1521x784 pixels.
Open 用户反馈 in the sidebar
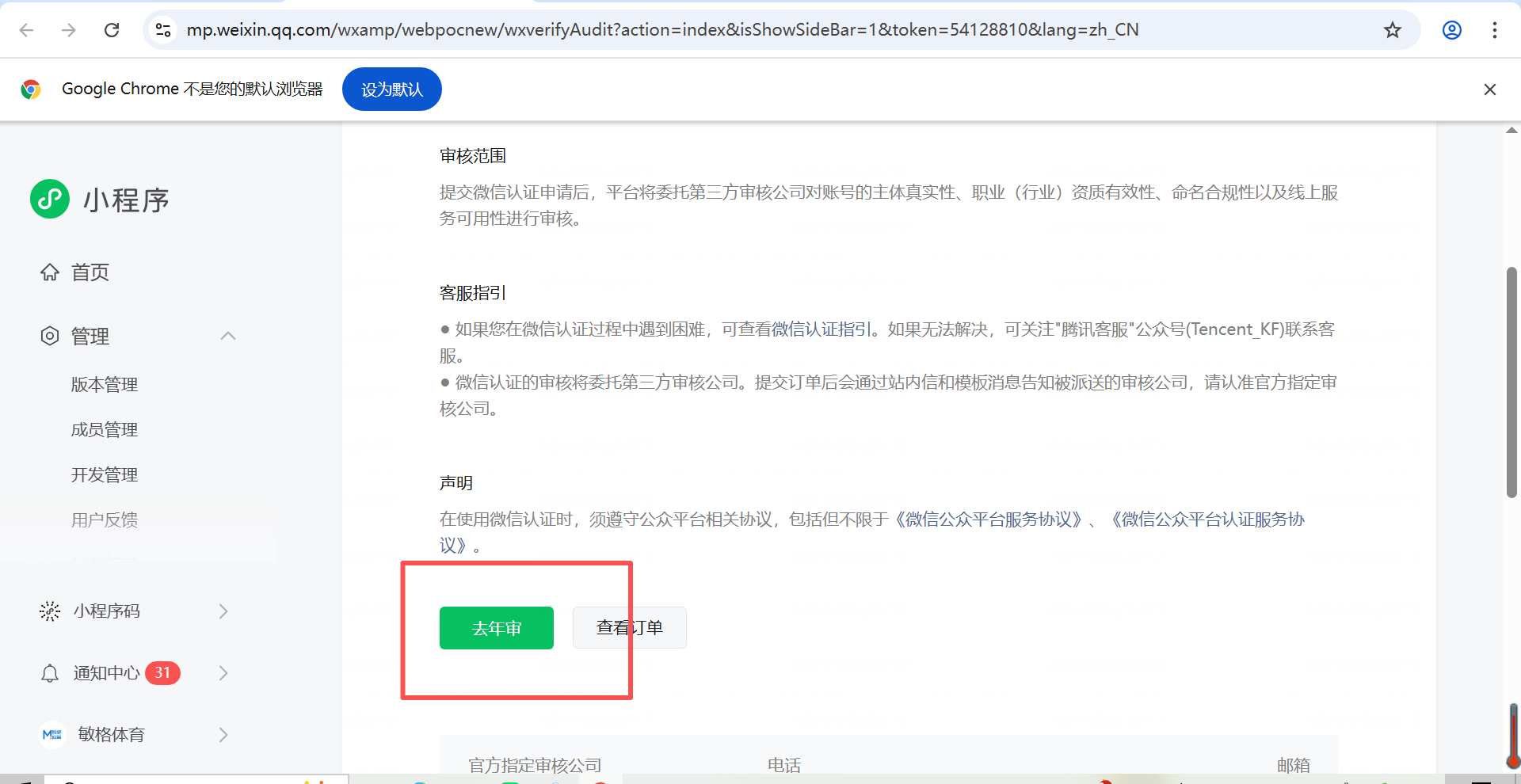point(105,520)
